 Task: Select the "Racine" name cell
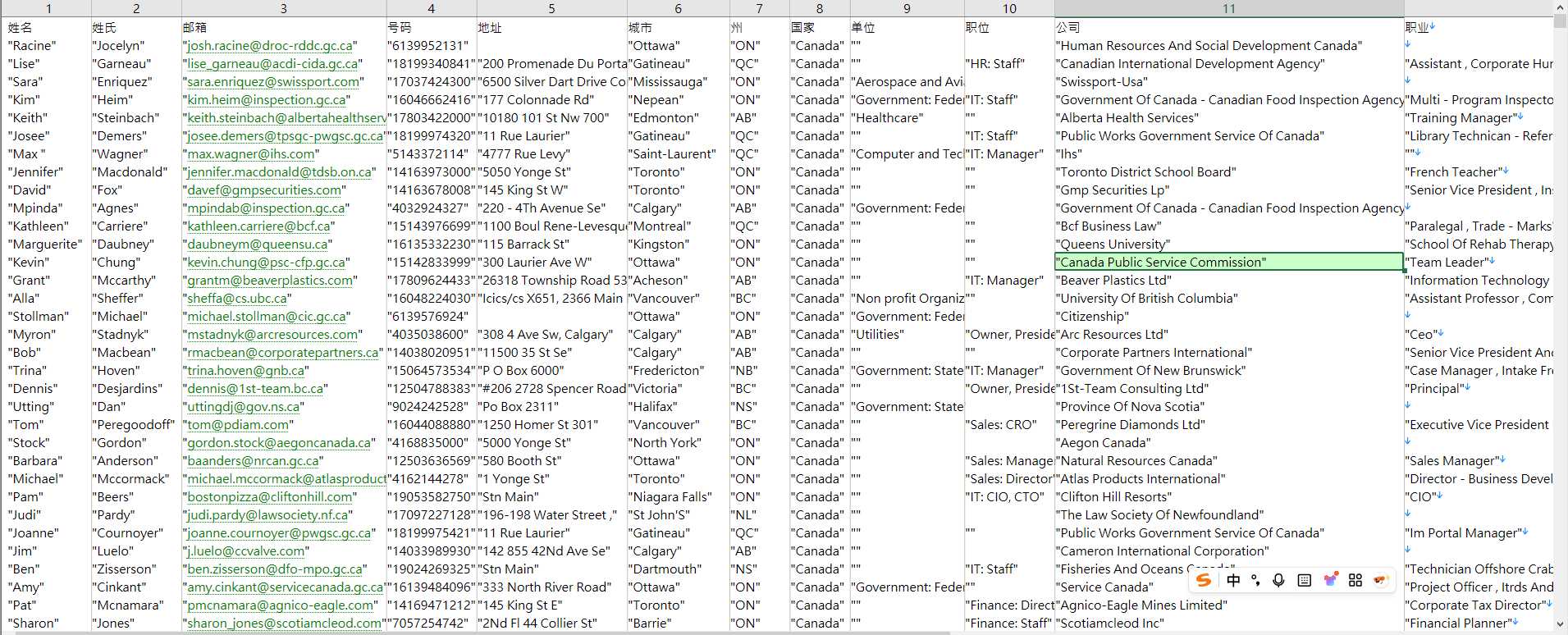(48, 46)
